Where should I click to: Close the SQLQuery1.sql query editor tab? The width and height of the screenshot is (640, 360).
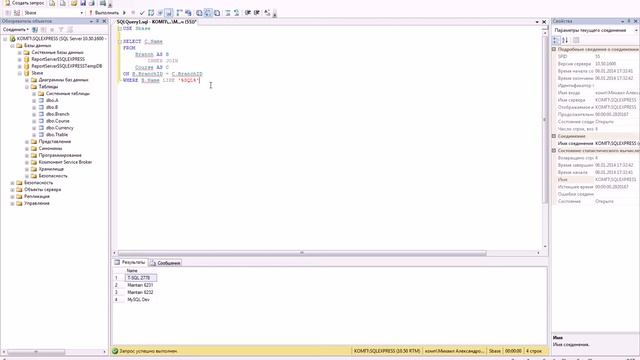point(544,22)
